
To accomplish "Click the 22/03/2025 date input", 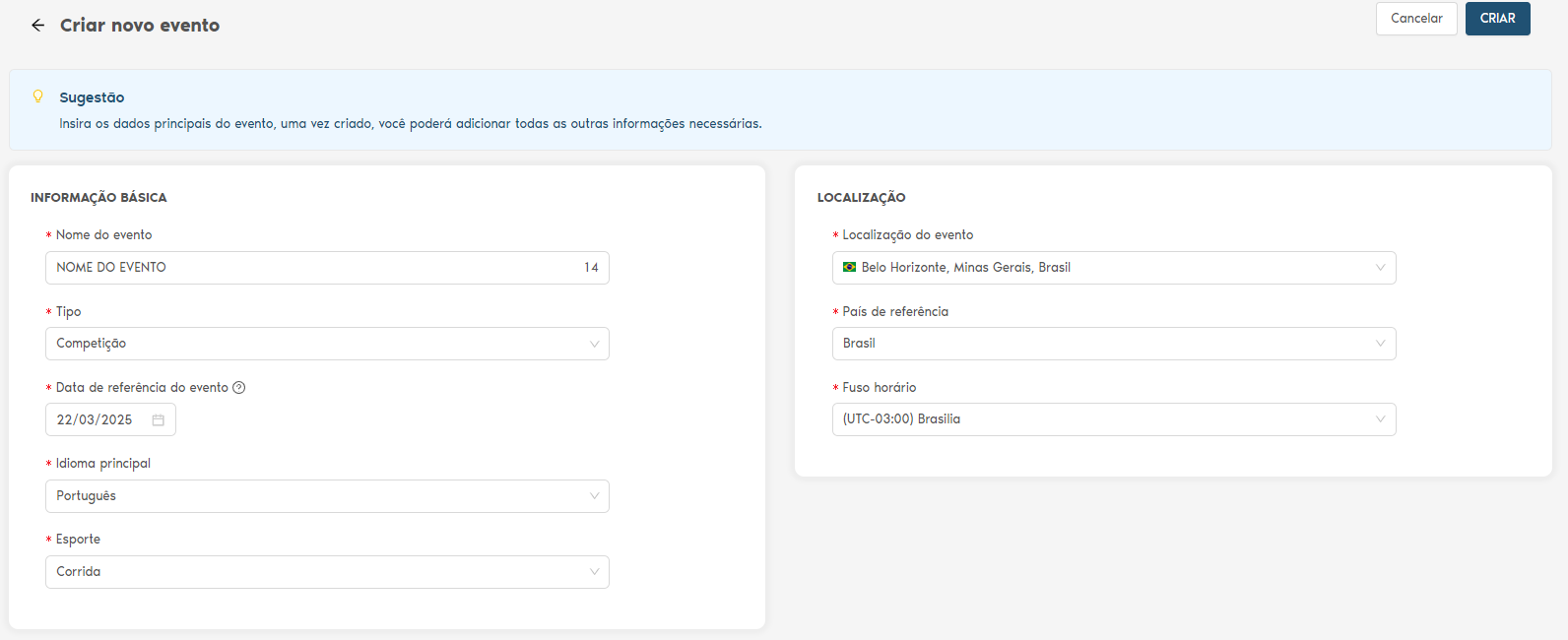I will point(95,420).
